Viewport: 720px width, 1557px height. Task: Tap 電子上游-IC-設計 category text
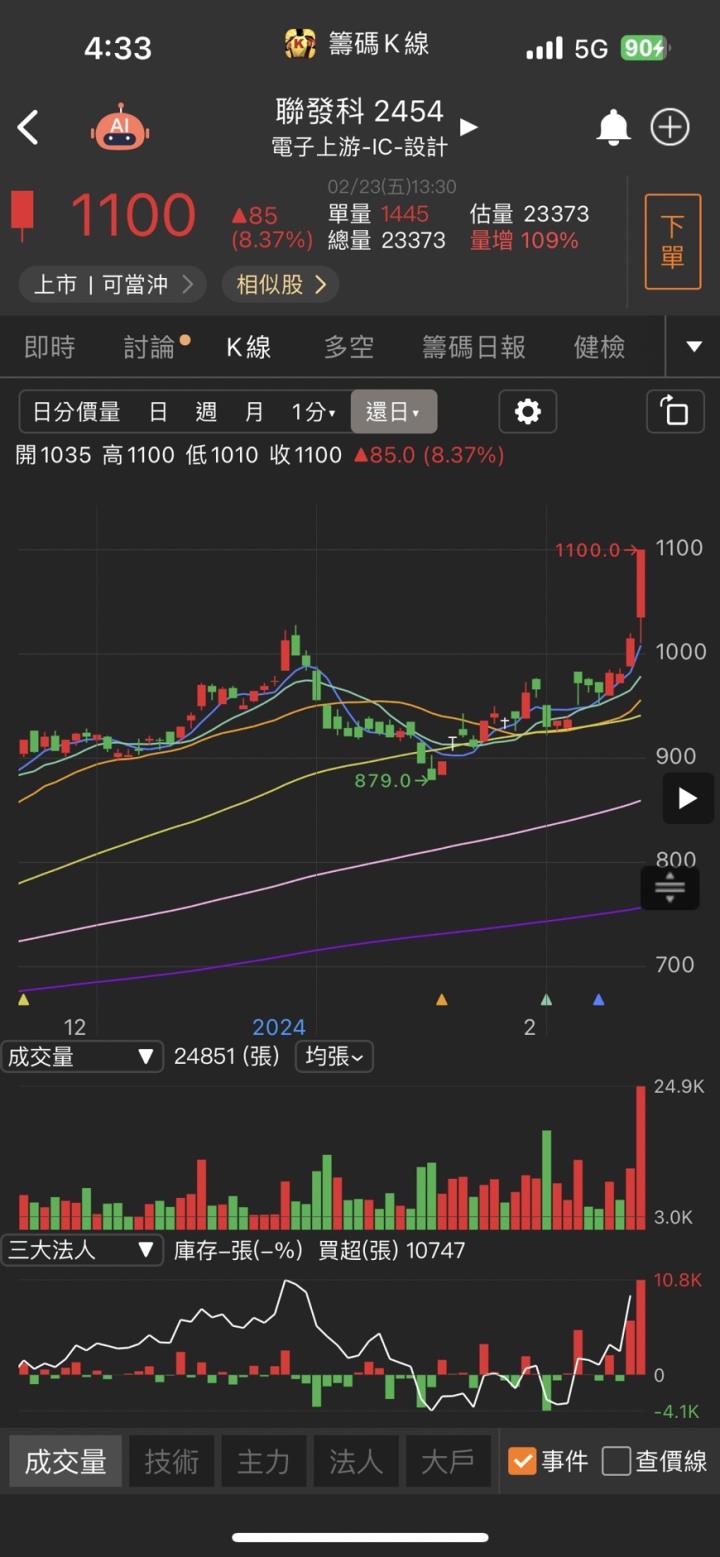click(x=359, y=147)
